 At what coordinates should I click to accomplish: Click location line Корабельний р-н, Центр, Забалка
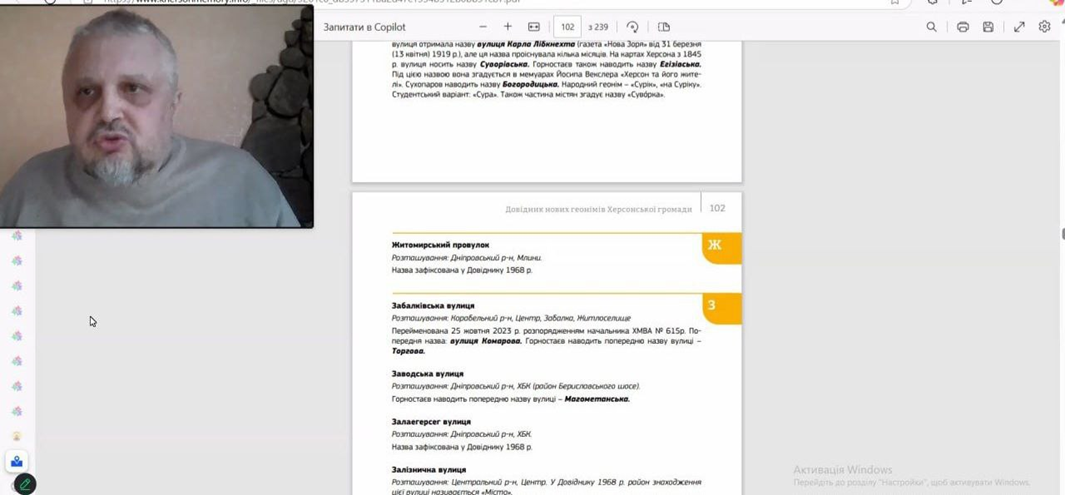(511, 318)
